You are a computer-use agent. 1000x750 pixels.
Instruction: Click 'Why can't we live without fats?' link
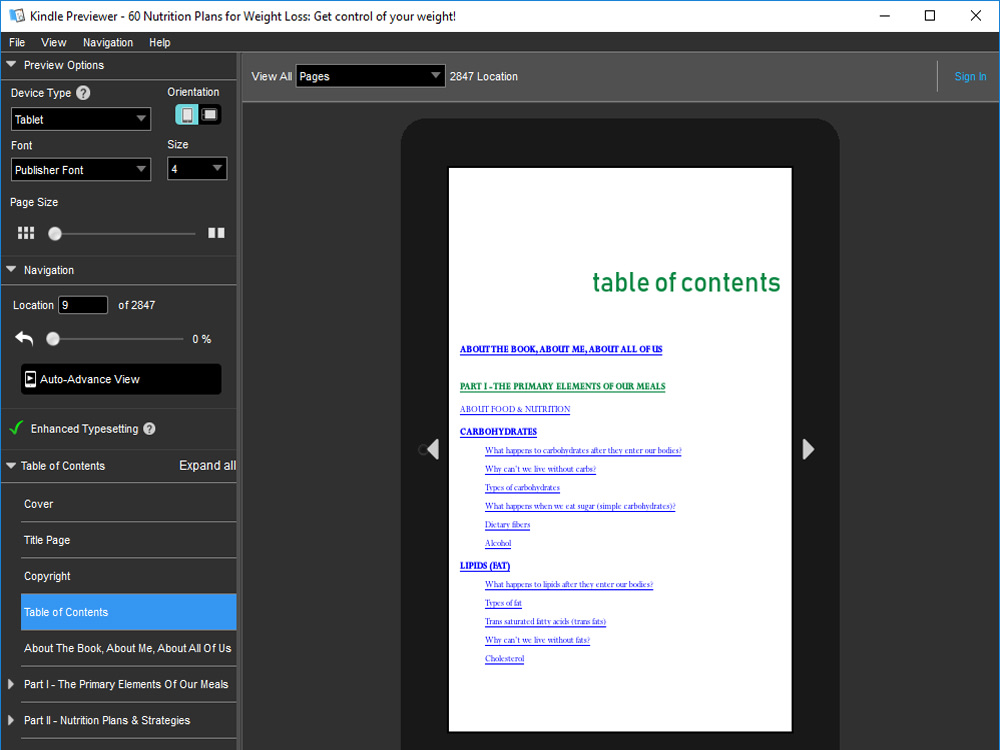pos(537,640)
